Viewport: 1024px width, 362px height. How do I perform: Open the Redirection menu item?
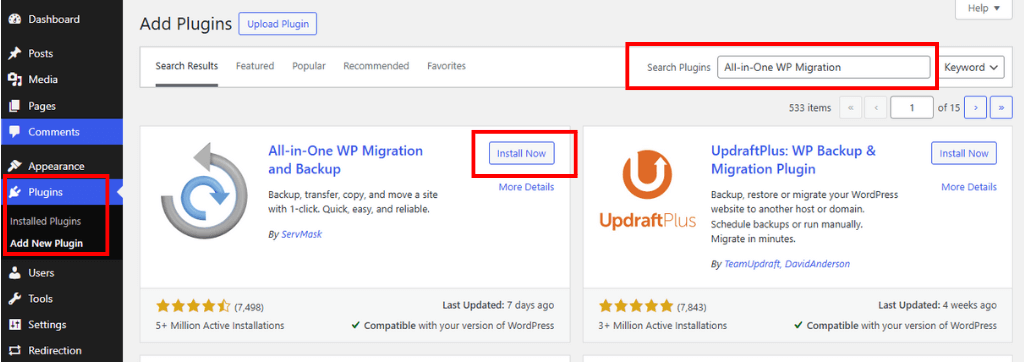pyautogui.click(x=61, y=350)
